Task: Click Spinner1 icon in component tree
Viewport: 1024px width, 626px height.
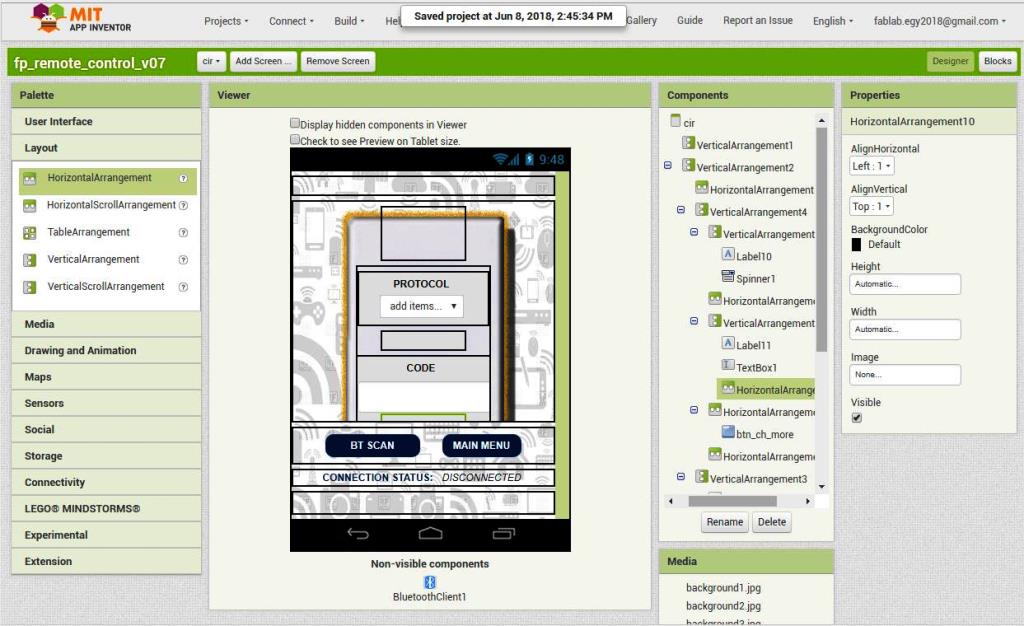Action: tap(728, 276)
